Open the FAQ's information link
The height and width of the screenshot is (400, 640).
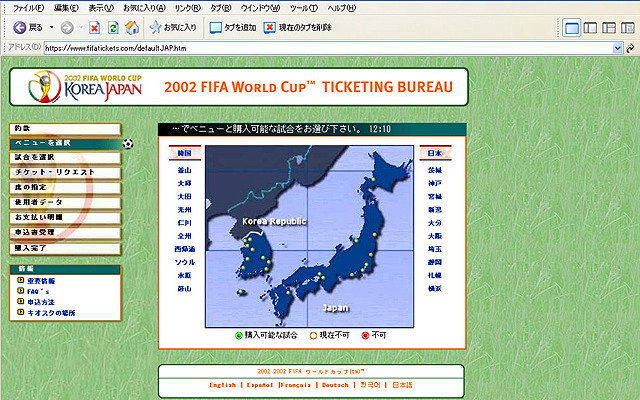38,291
